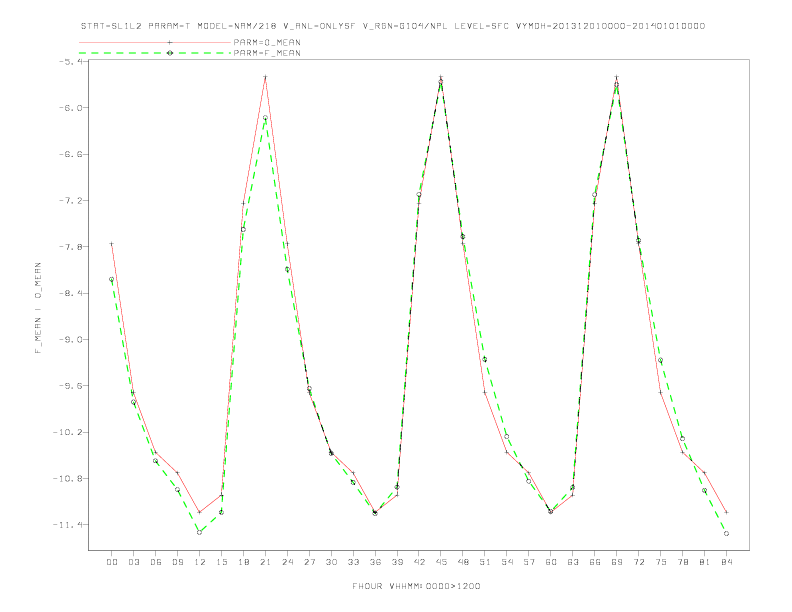Click the -11.4 y-axis tick label
792x612 pixels.
pyautogui.click(x=68, y=525)
